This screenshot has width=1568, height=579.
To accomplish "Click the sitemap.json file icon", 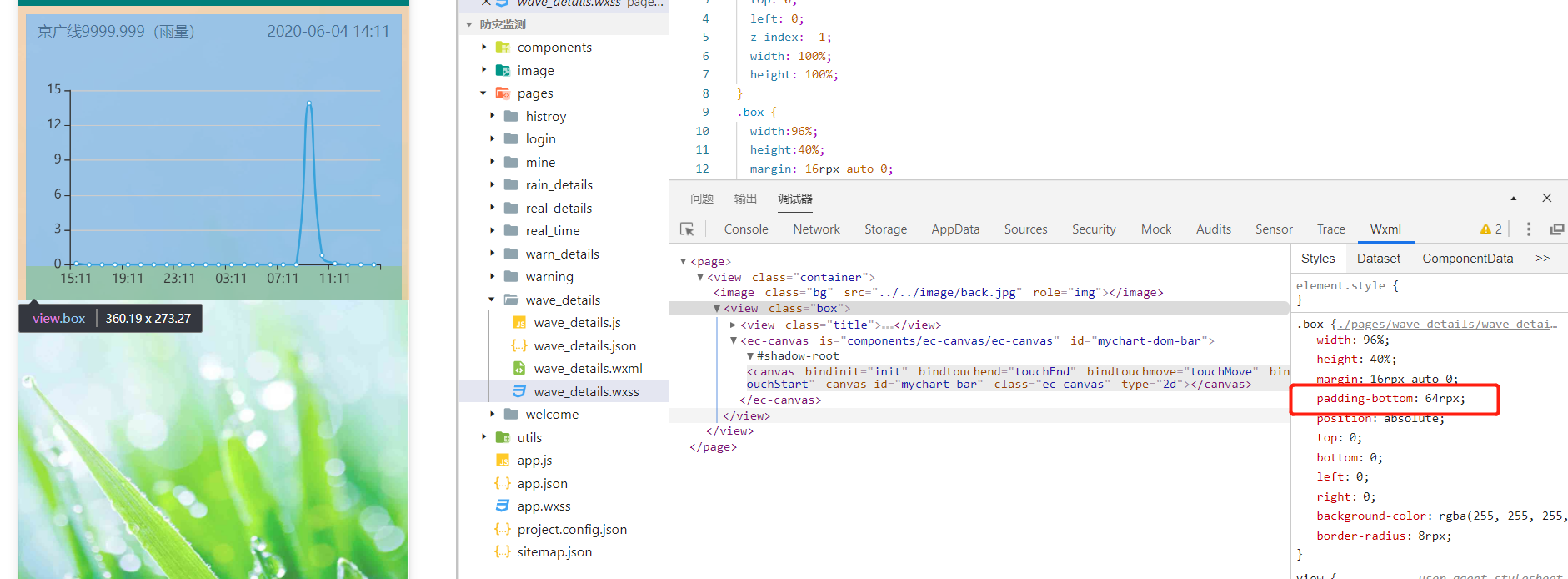I will (x=503, y=552).
